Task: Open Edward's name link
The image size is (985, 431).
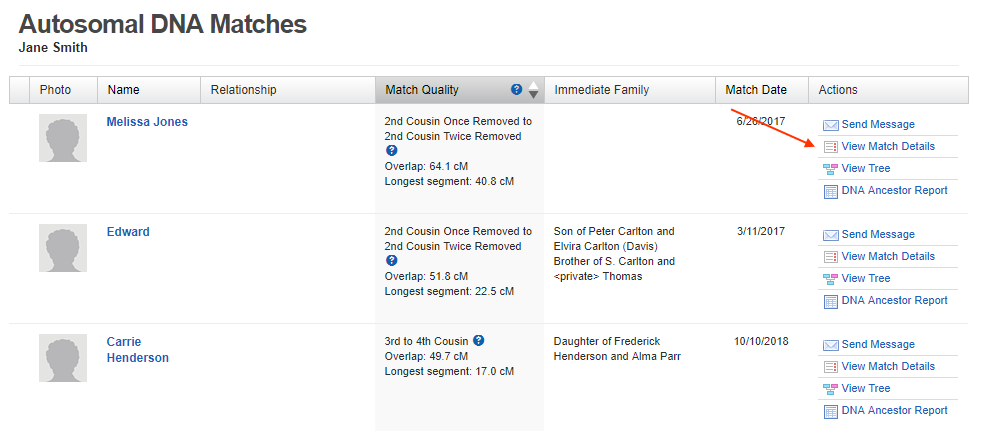Action: [128, 232]
